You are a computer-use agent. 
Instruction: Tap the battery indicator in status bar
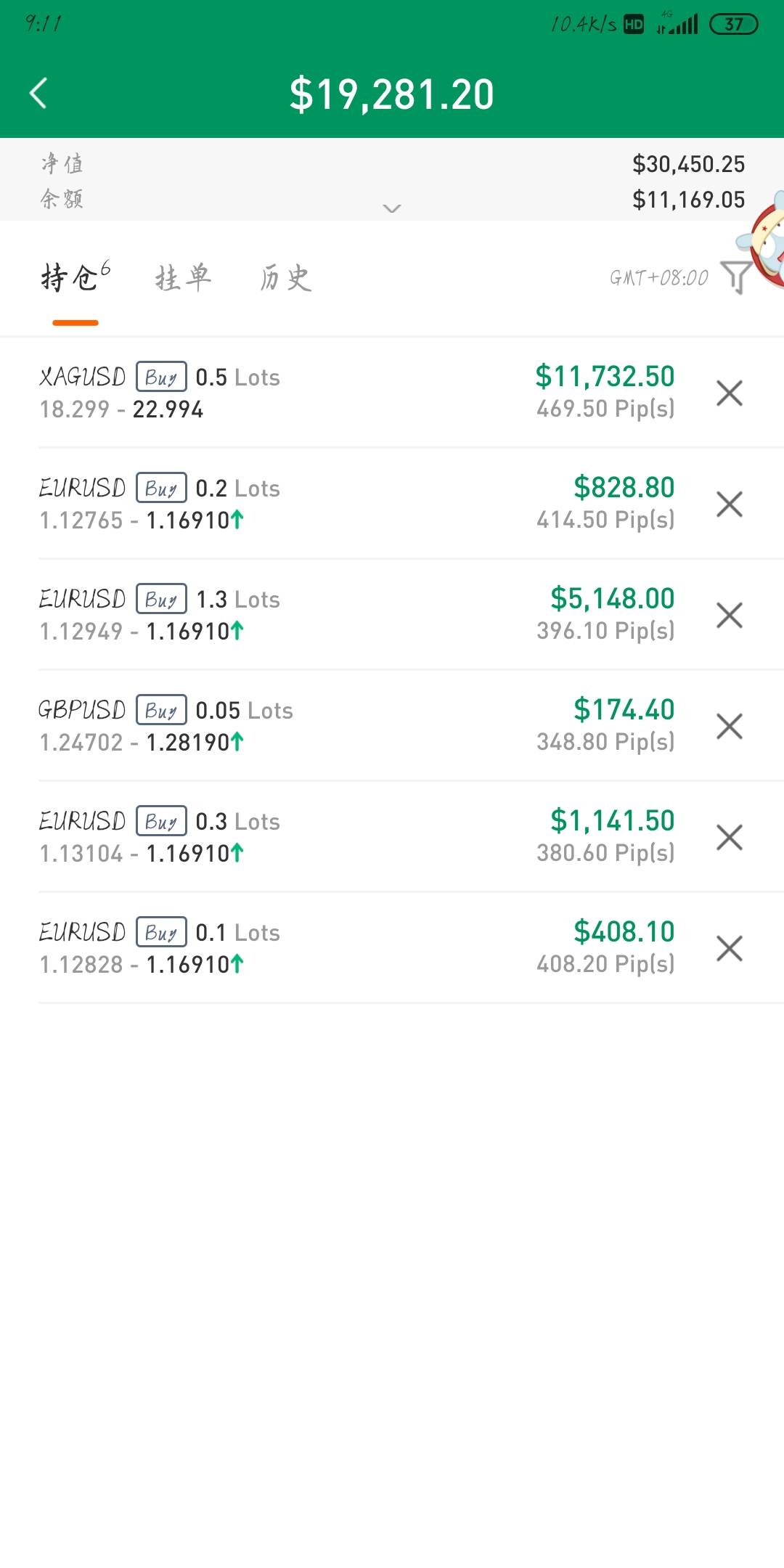[x=733, y=25]
